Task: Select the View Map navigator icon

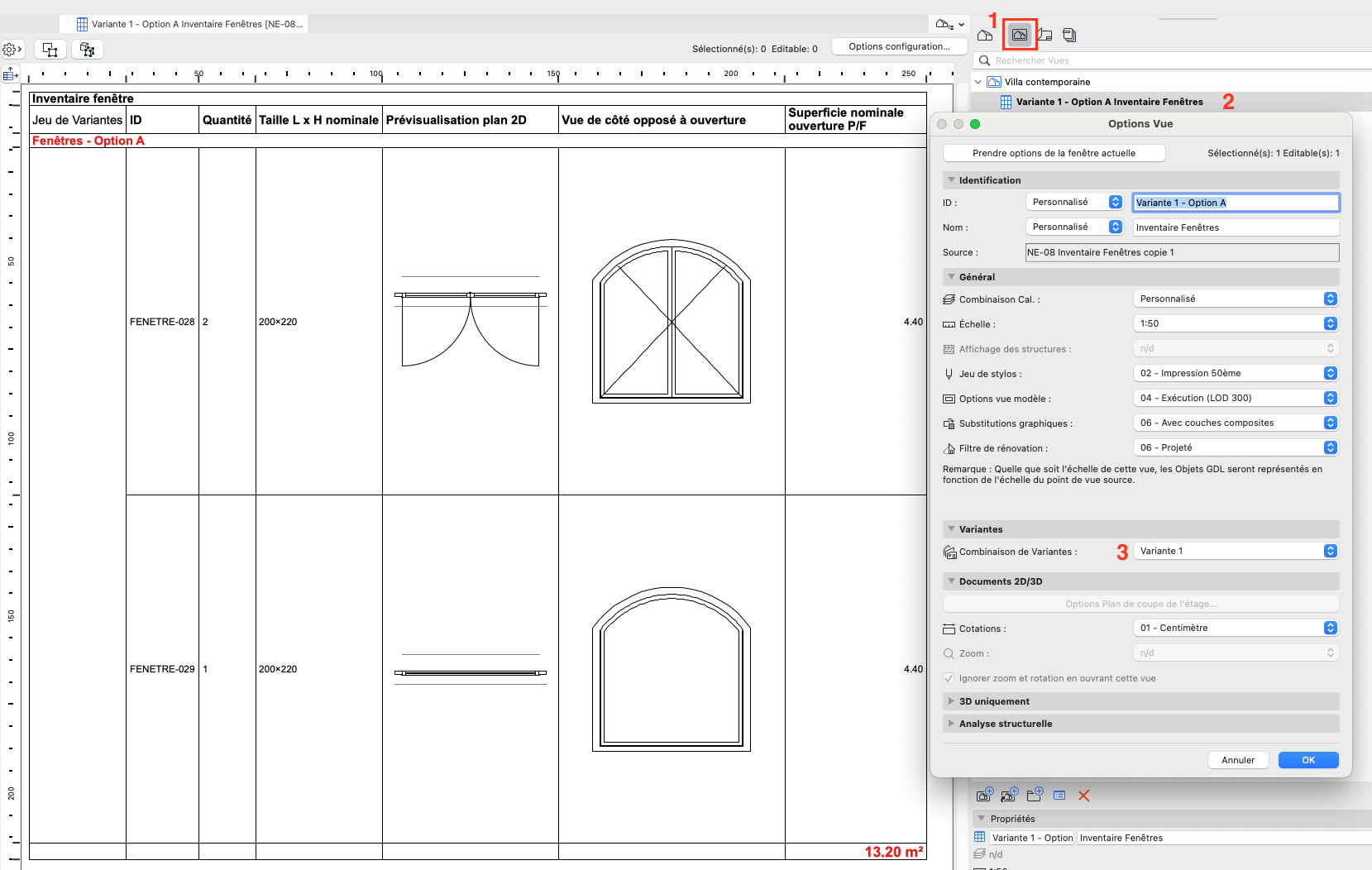Action: pyautogui.click(x=1020, y=35)
